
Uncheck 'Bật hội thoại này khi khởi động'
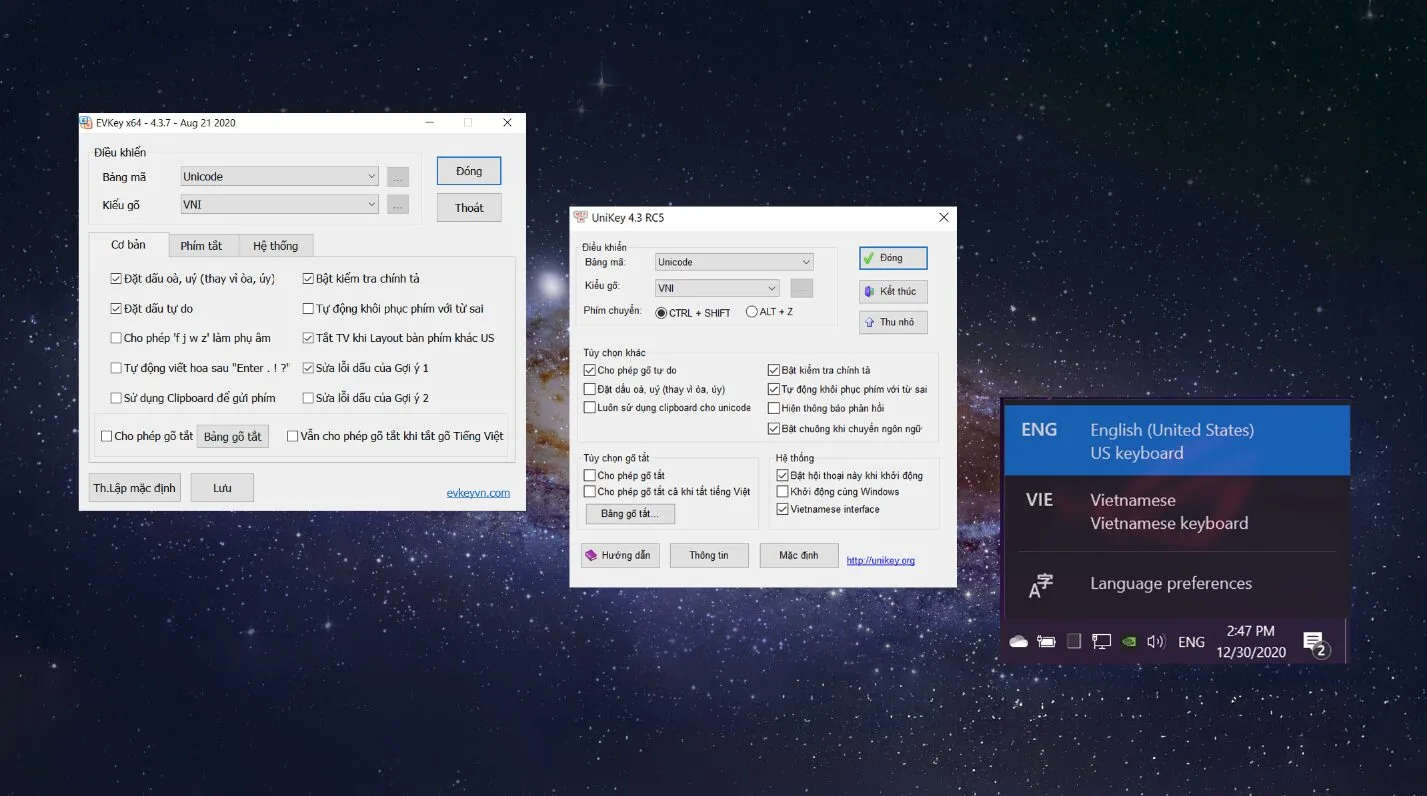click(782, 476)
